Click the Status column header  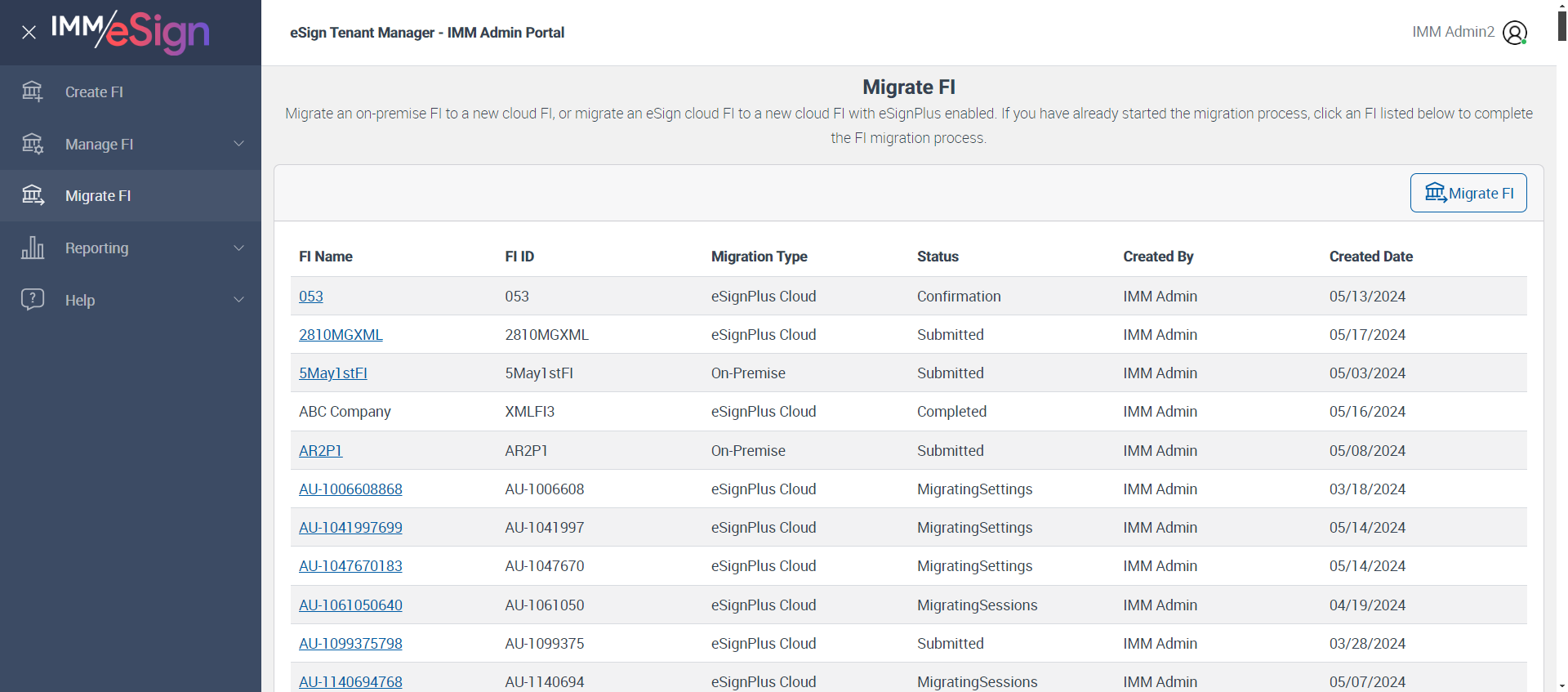click(x=938, y=257)
